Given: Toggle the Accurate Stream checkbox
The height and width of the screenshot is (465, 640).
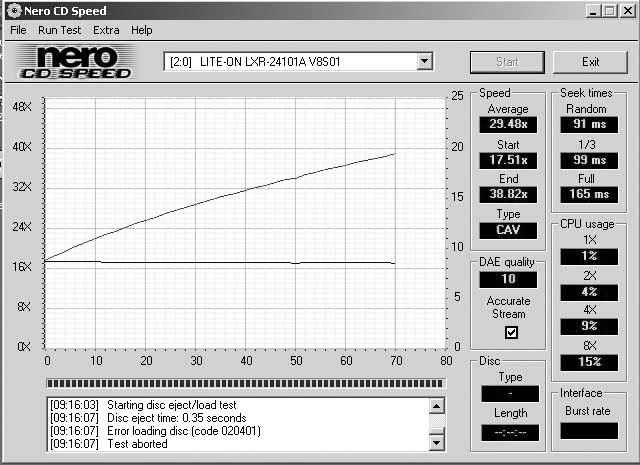Looking at the screenshot, I should (511, 332).
